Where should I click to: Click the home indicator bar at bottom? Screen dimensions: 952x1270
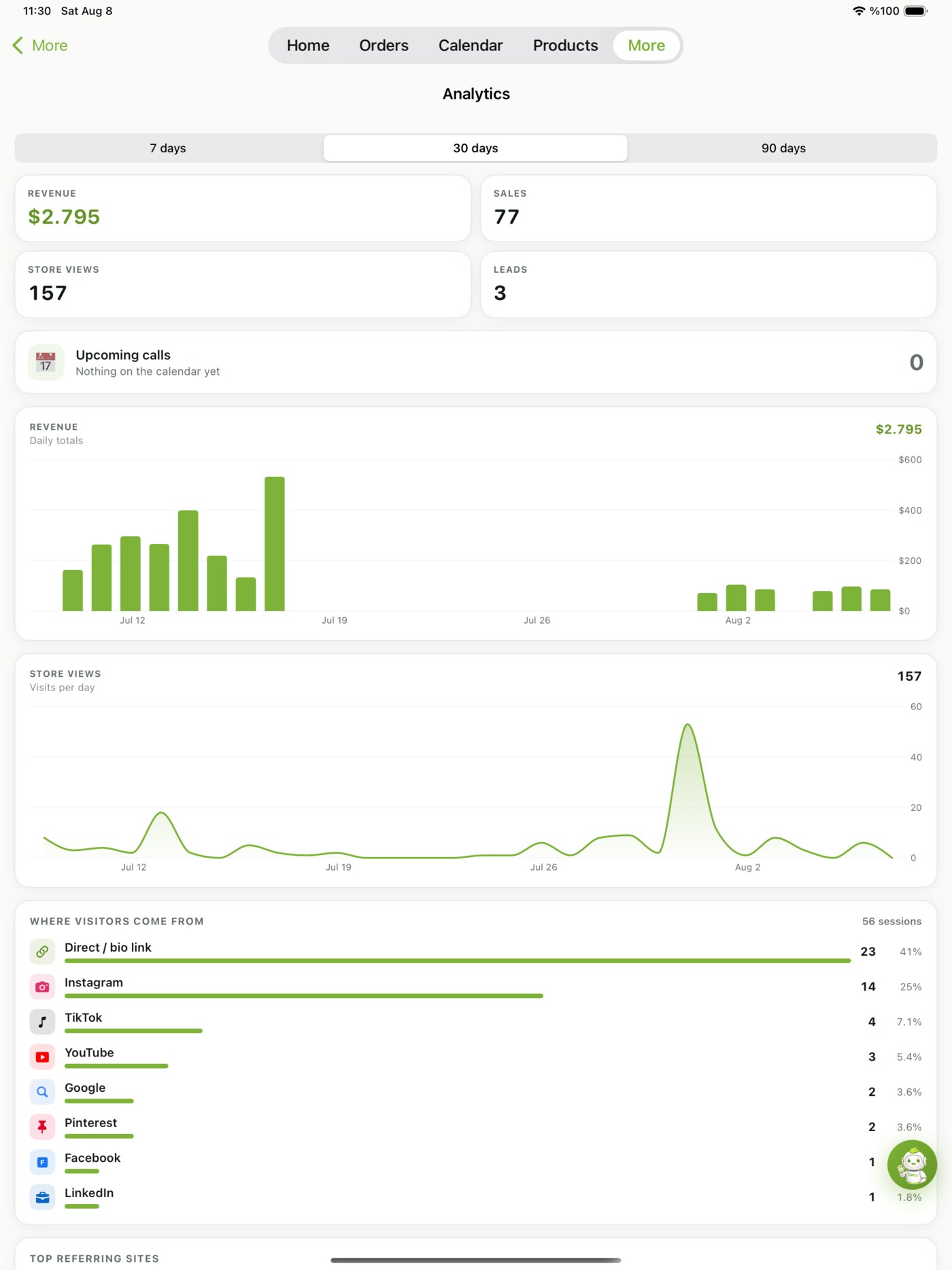click(x=476, y=1260)
